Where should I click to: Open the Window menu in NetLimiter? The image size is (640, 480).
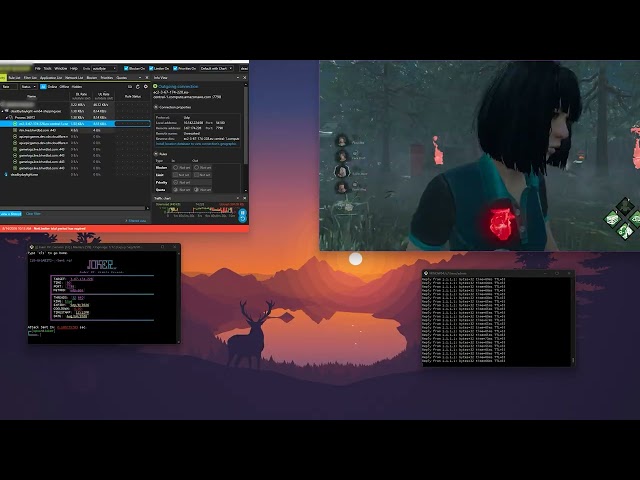60,69
